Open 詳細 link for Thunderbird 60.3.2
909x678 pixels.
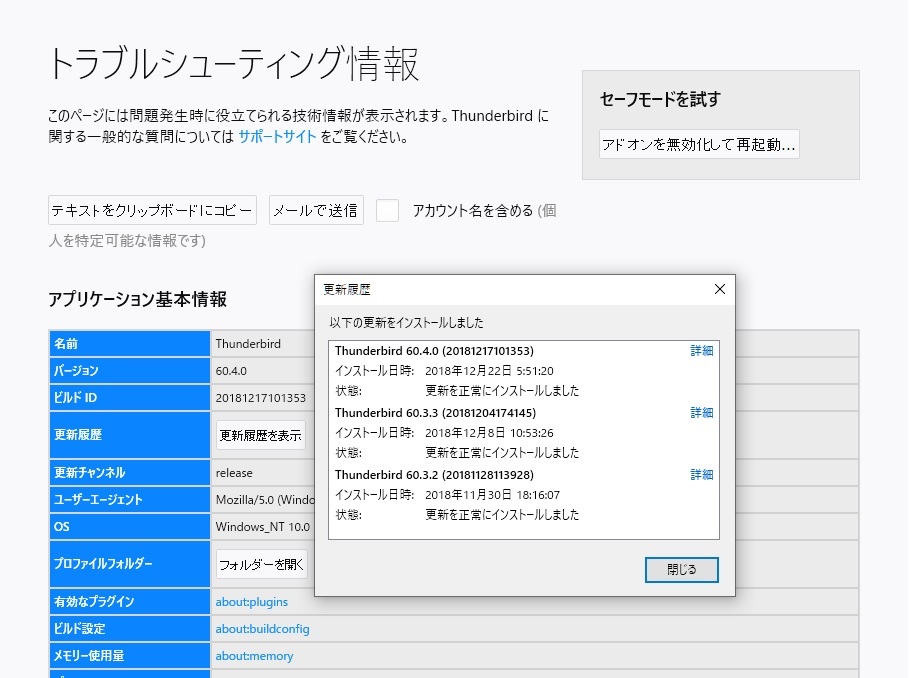point(701,475)
